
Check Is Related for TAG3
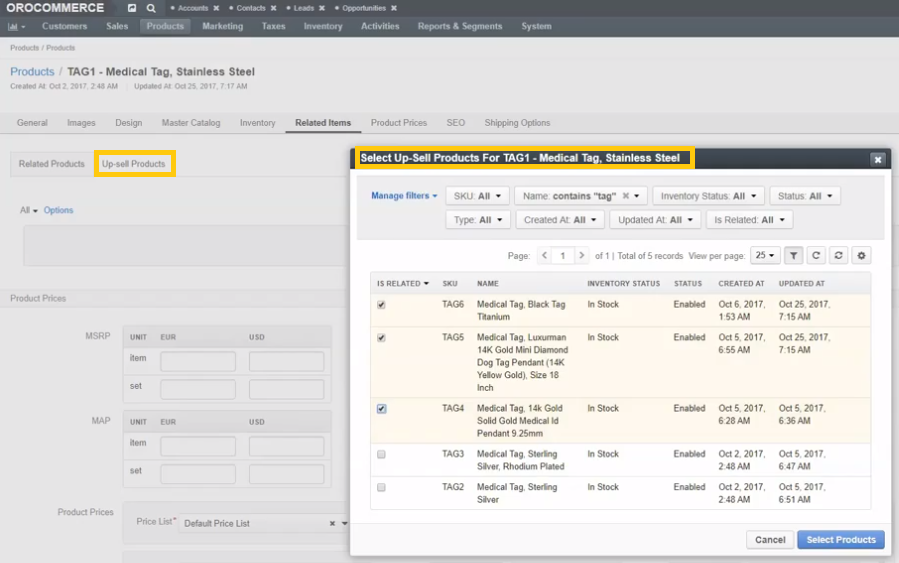[381, 454]
